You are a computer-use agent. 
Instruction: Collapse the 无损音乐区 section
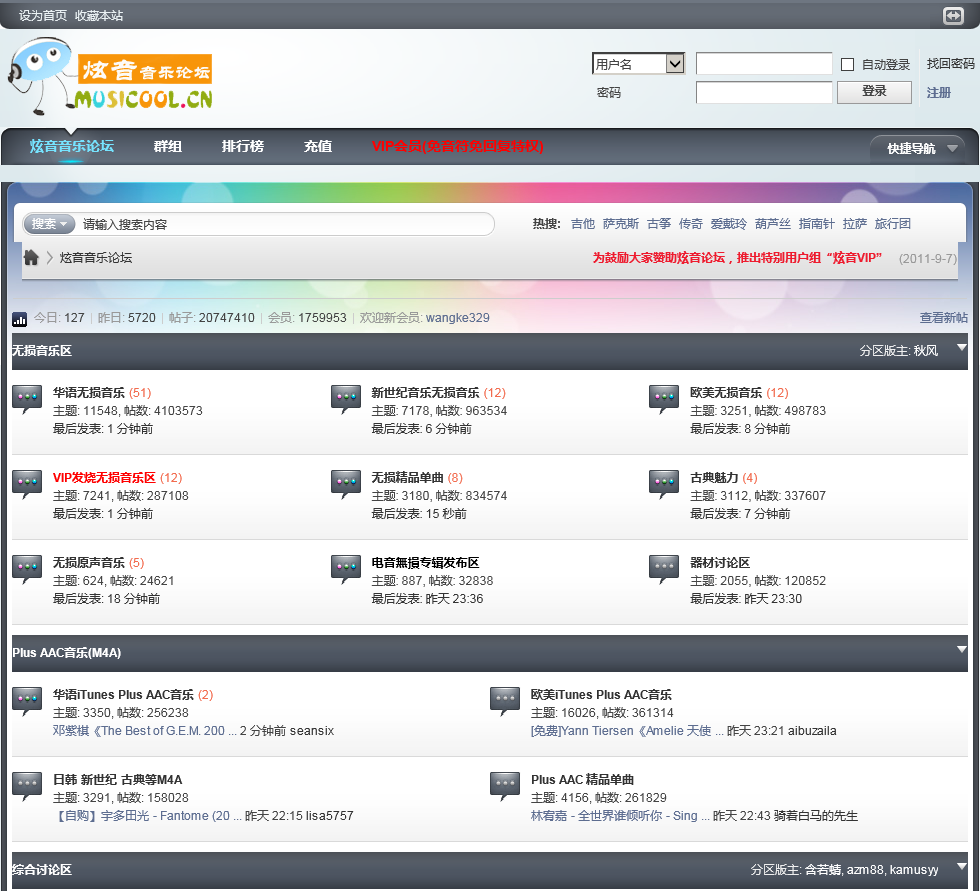(x=962, y=347)
